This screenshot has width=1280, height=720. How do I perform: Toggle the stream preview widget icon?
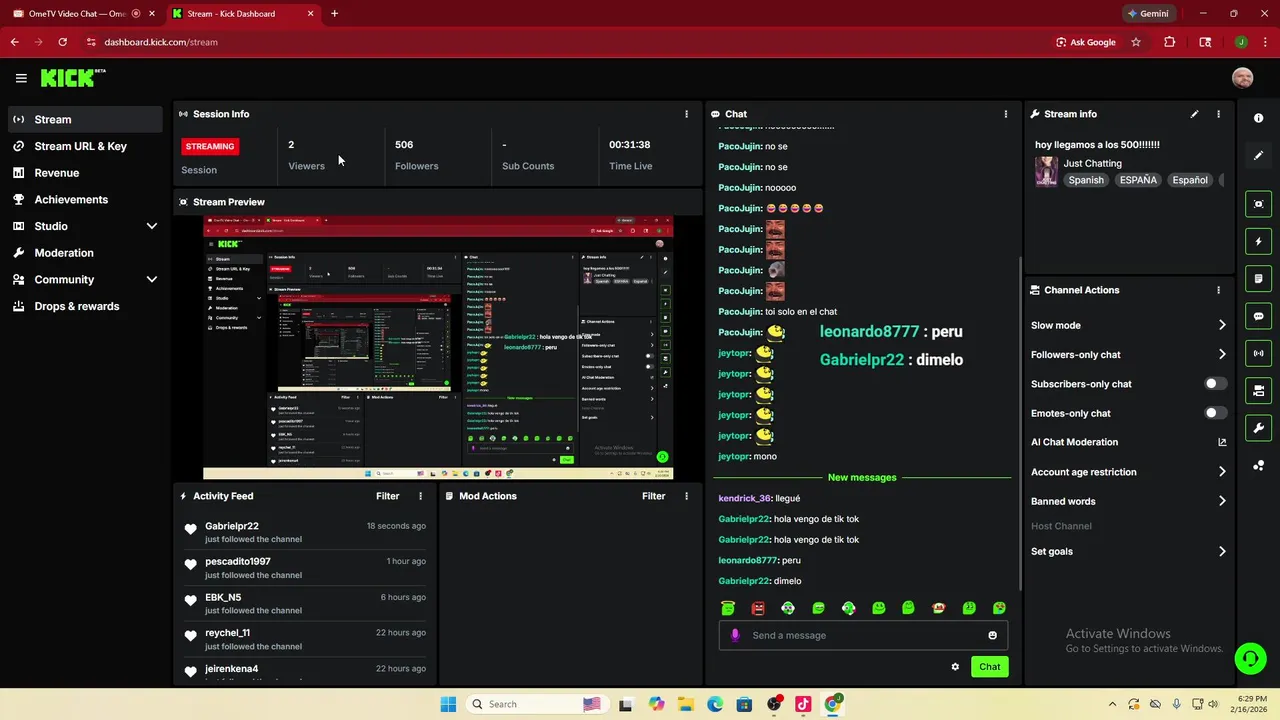pos(1258,204)
